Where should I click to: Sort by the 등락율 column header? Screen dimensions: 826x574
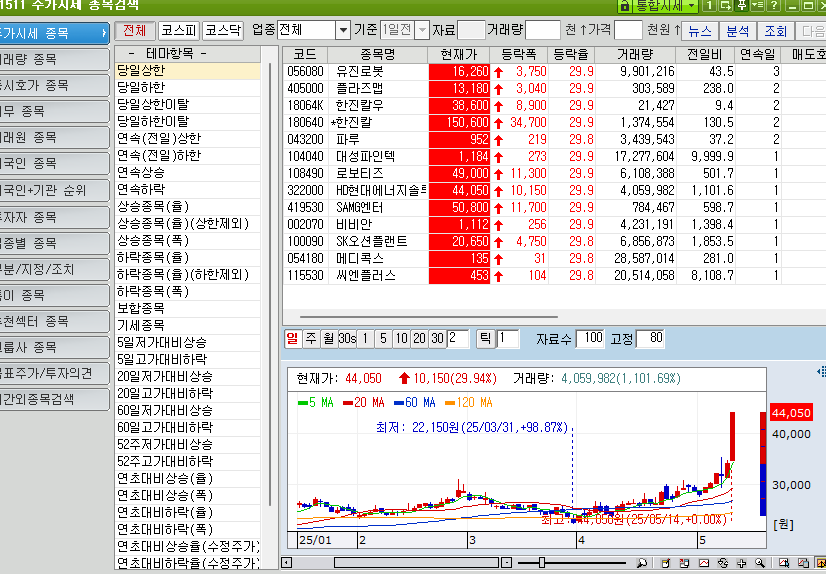(x=571, y=54)
